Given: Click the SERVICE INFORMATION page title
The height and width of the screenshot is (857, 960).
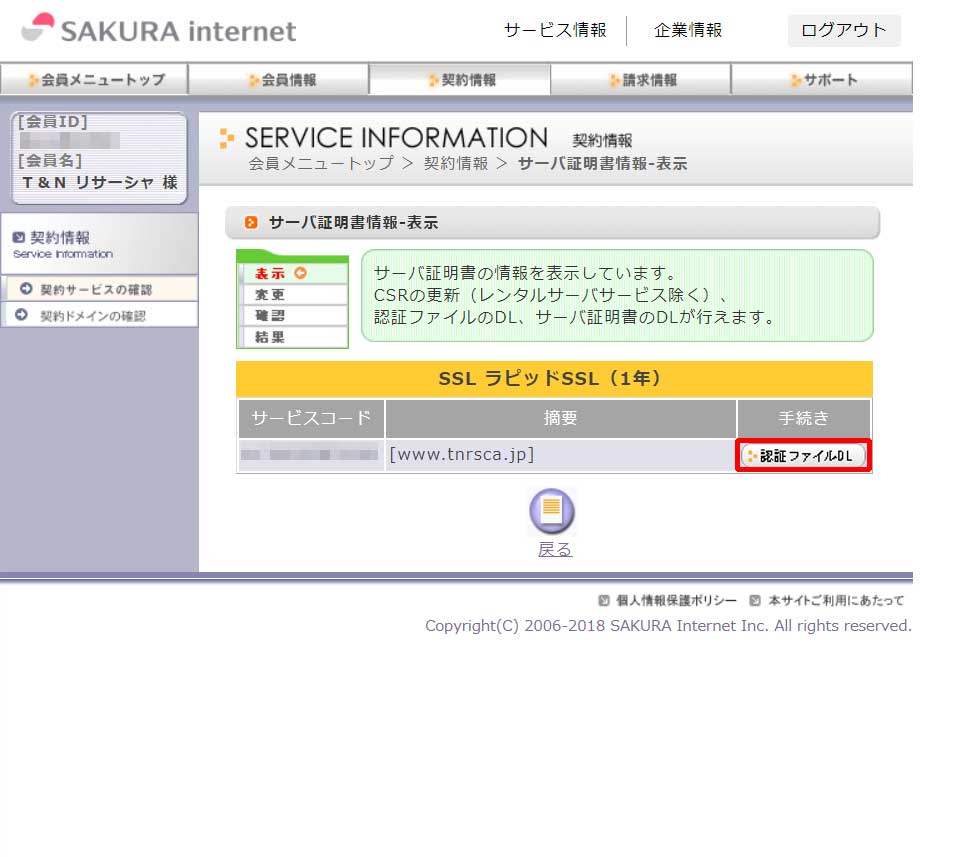Looking at the screenshot, I should [396, 138].
